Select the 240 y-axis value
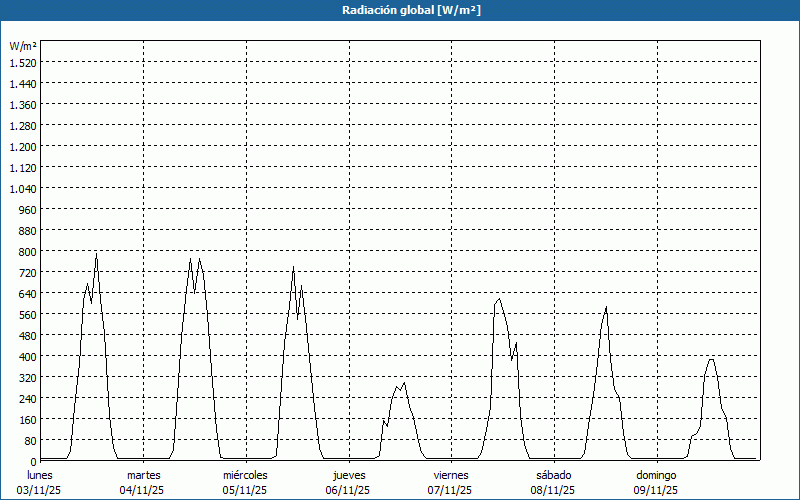The image size is (800, 500). pos(28,398)
